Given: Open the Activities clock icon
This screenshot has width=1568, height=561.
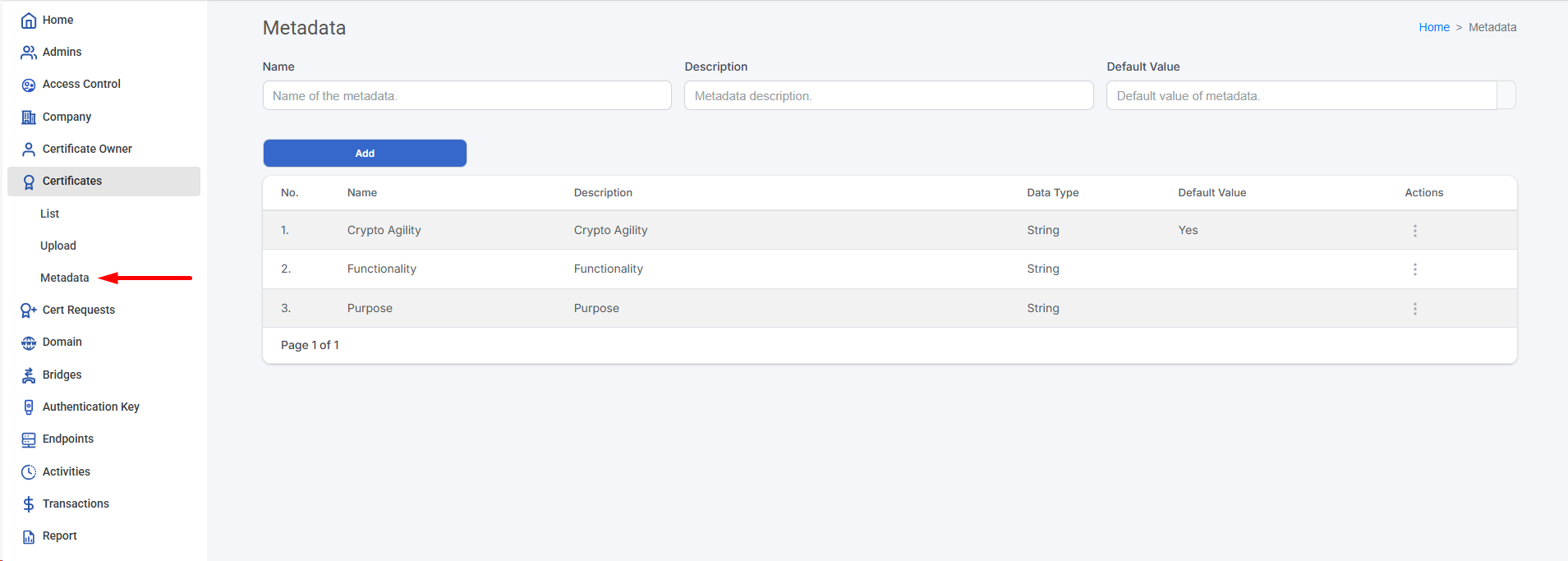Looking at the screenshot, I should pos(29,472).
